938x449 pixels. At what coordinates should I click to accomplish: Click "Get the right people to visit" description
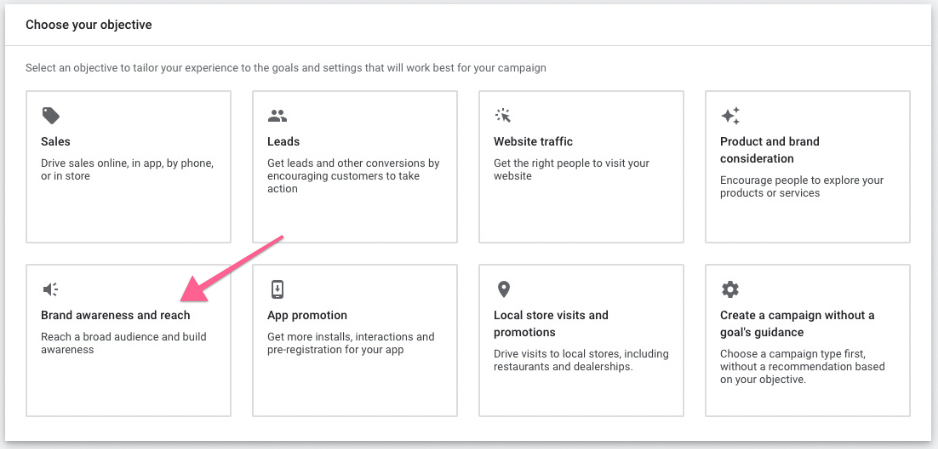(571, 170)
